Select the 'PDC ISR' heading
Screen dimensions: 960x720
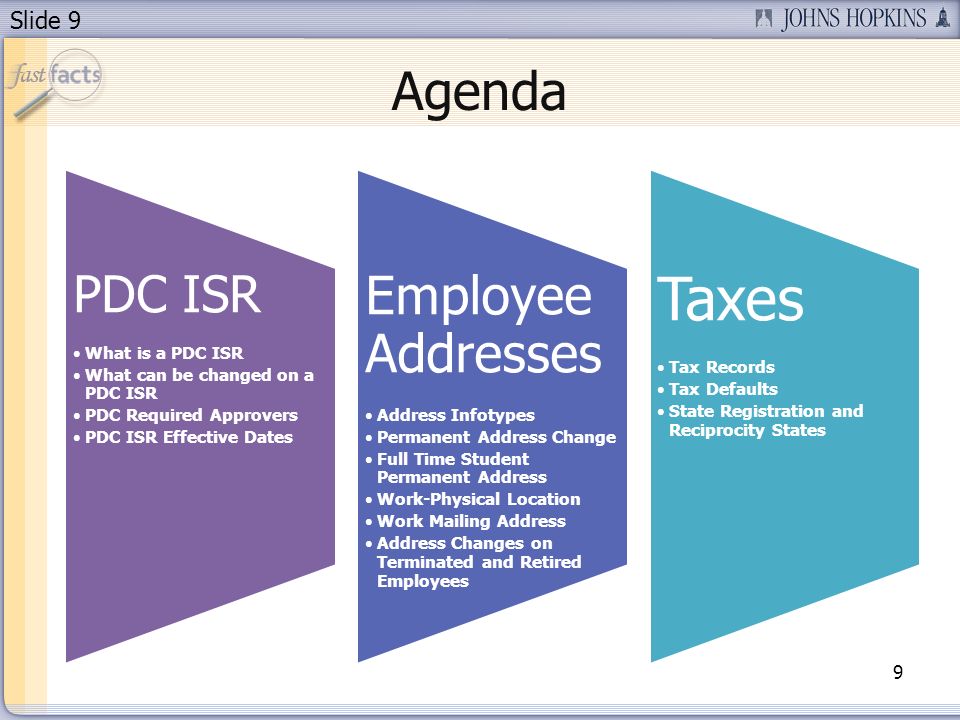tap(167, 295)
